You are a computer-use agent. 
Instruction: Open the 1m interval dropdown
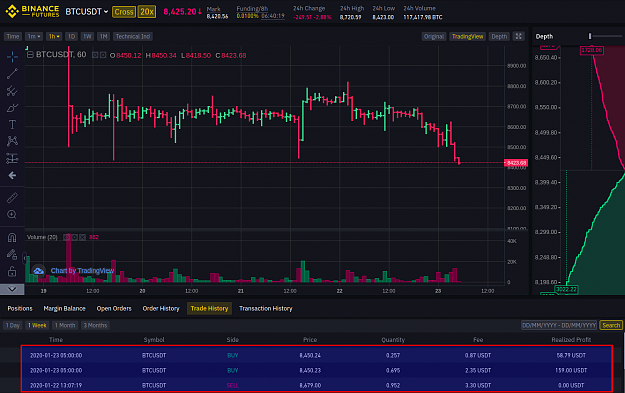[x=33, y=36]
